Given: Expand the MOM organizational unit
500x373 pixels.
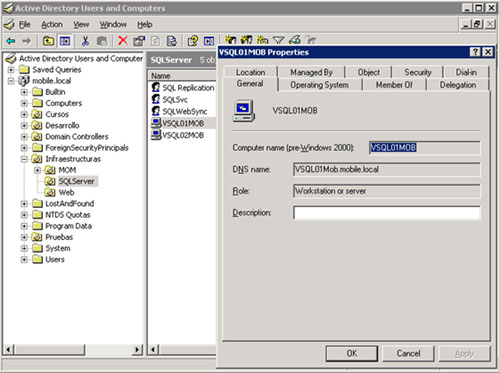Looking at the screenshot, I should (37, 170).
